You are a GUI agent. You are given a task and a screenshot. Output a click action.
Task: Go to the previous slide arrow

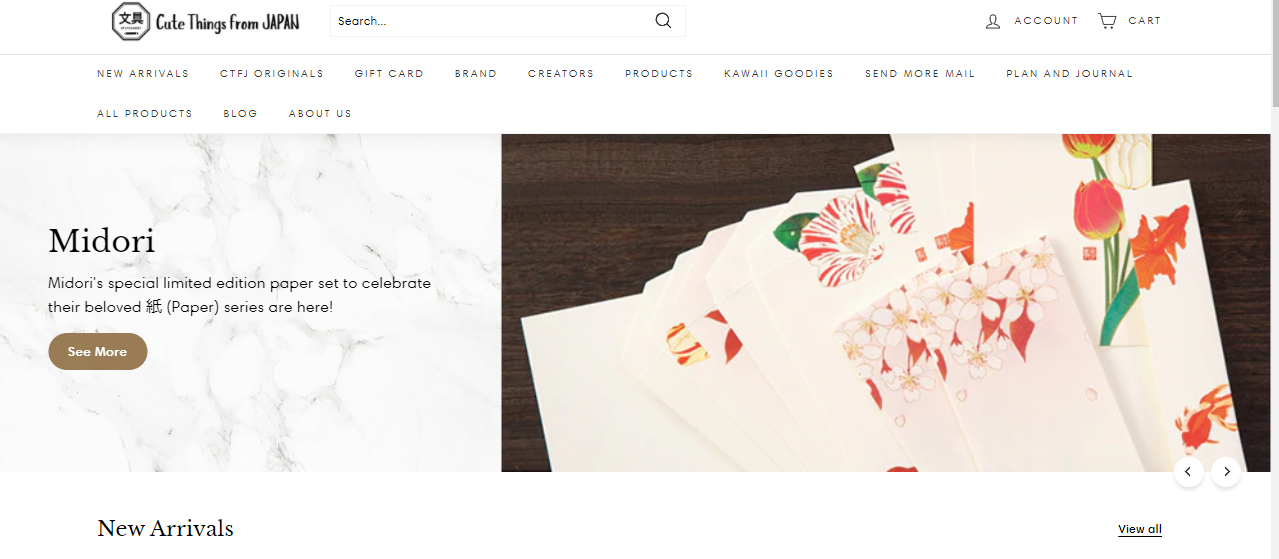point(1189,472)
